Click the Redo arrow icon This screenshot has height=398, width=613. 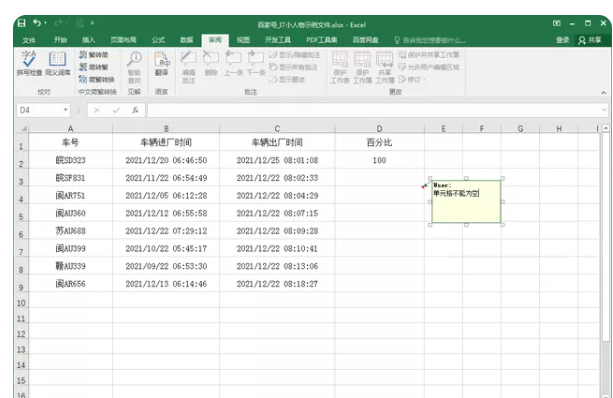pyautogui.click(x=59, y=23)
